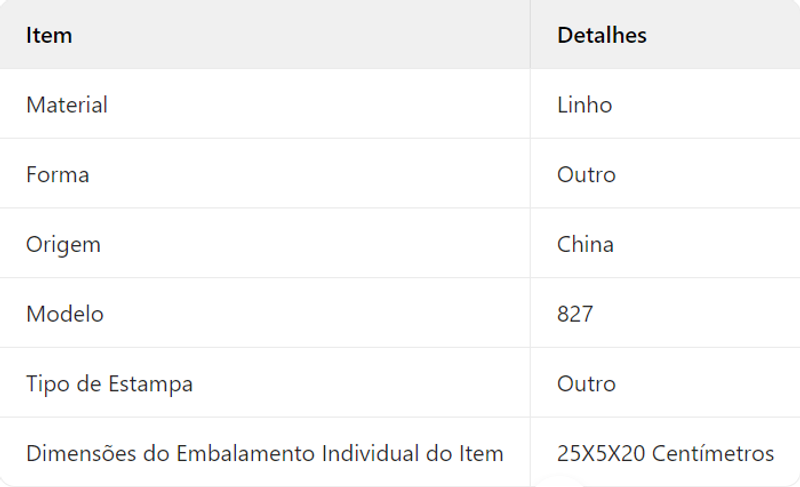Click the Forma row label

pyautogui.click(x=58, y=174)
